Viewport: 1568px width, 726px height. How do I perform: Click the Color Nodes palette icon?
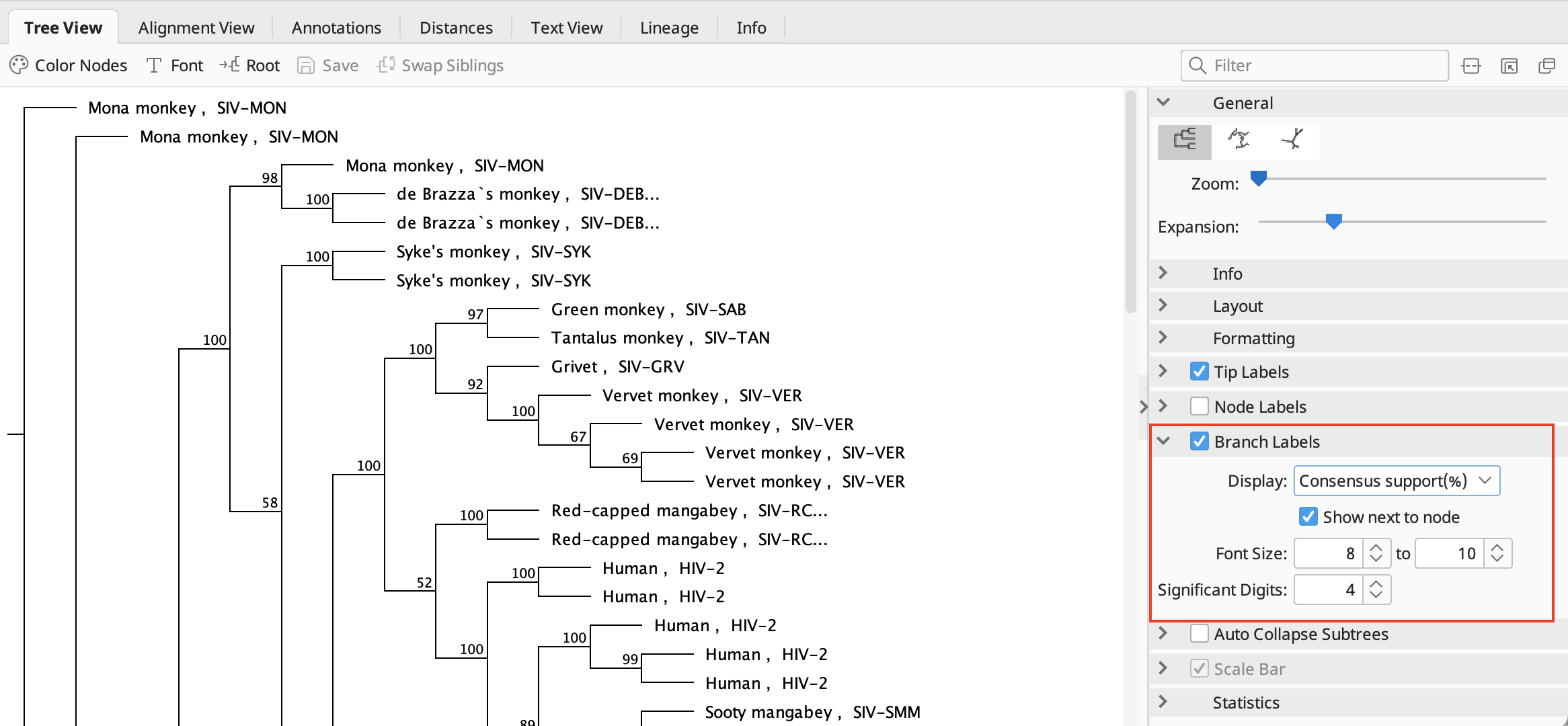click(19, 65)
